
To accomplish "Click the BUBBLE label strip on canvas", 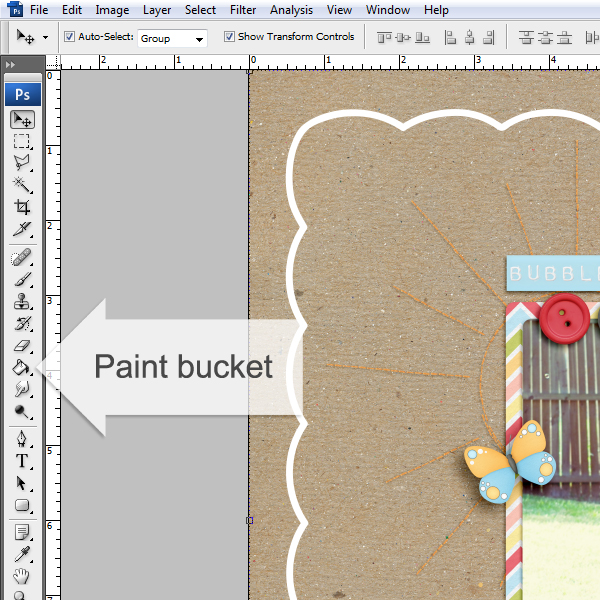I will coord(553,274).
